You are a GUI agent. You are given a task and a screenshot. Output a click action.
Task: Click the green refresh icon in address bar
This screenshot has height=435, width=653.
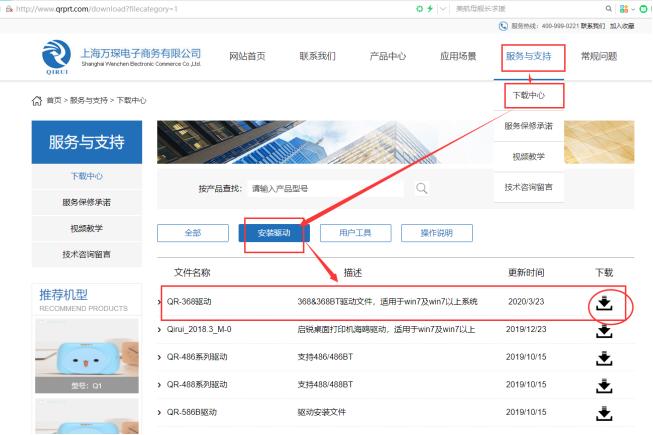[419, 9]
